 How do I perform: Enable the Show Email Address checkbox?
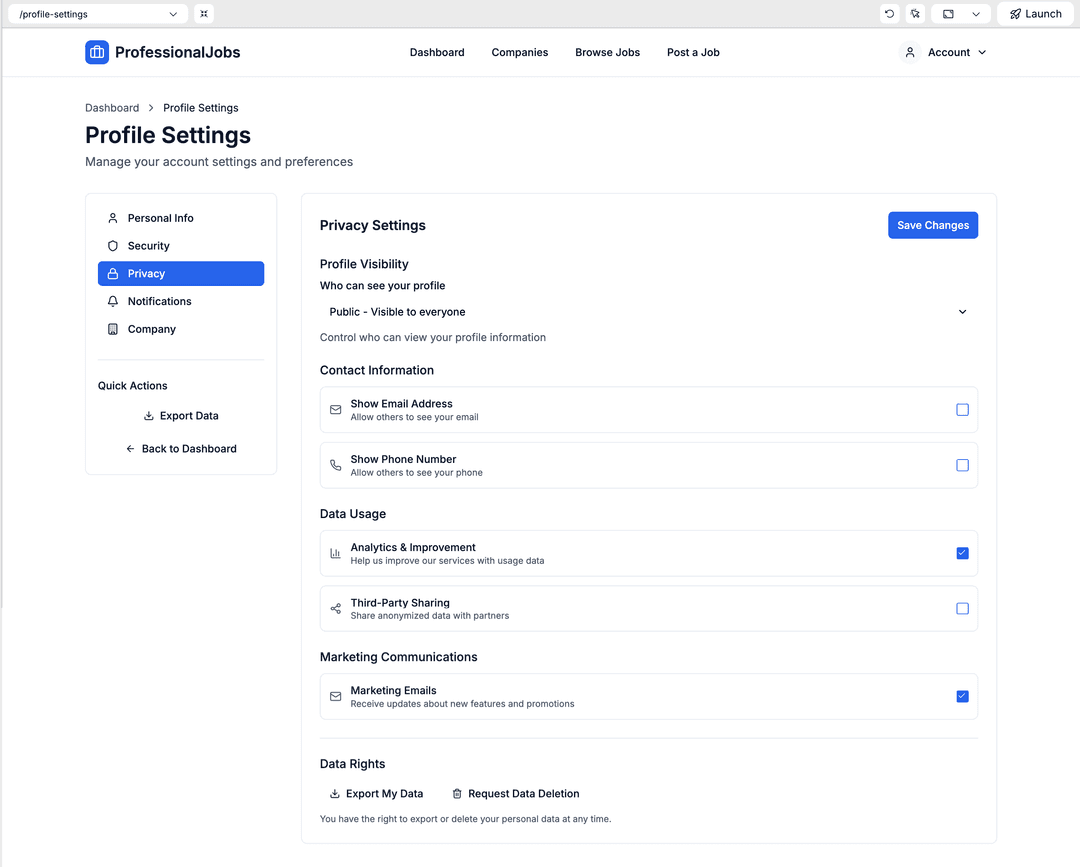pos(962,410)
